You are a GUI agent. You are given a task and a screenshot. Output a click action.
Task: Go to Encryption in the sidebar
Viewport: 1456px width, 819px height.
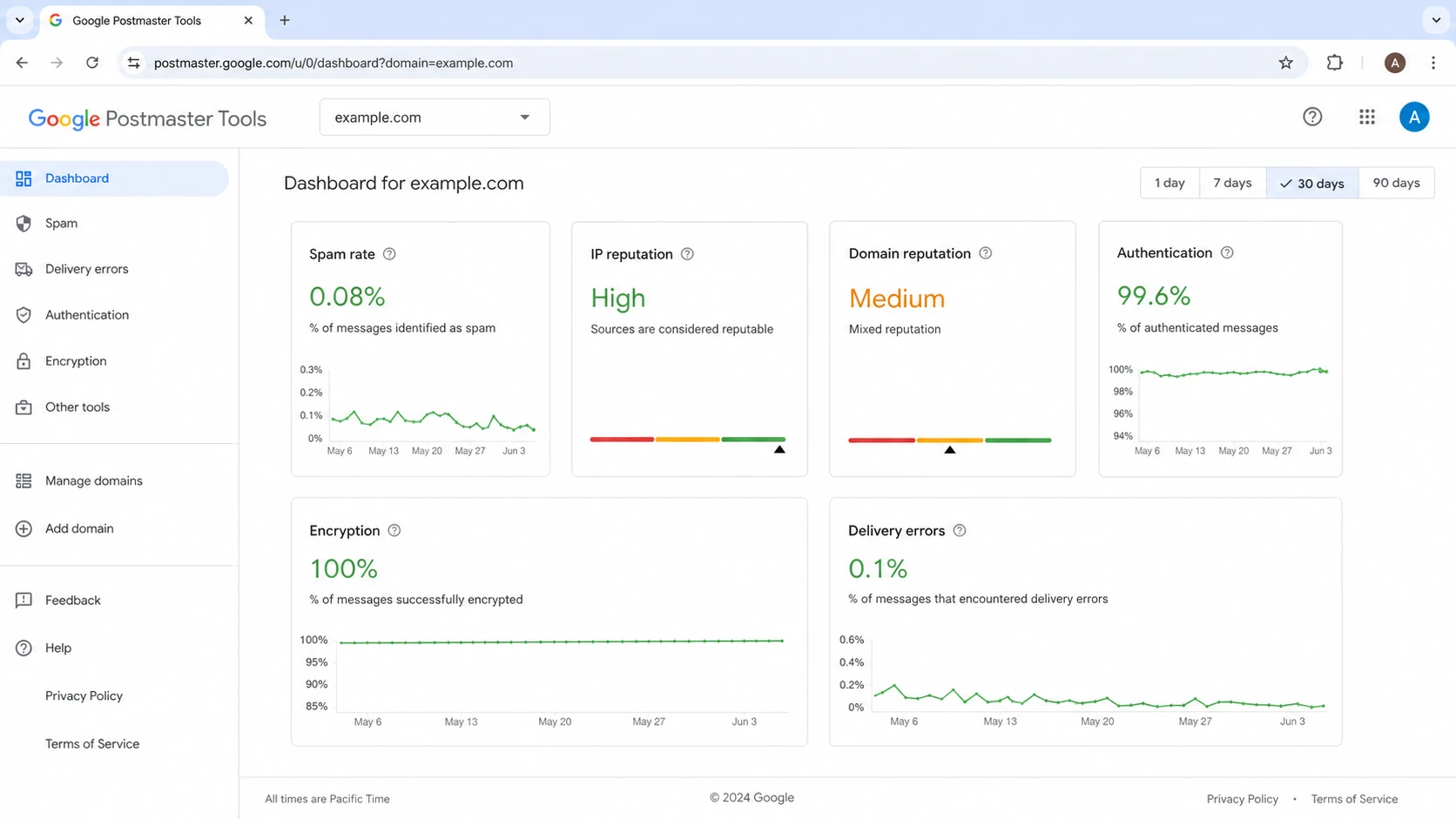click(114, 361)
